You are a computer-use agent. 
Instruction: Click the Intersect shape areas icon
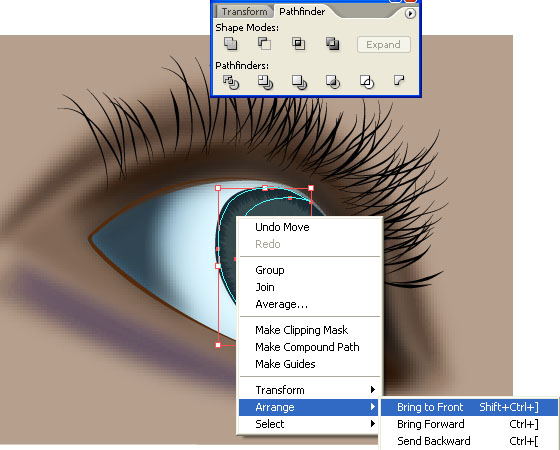[298, 44]
